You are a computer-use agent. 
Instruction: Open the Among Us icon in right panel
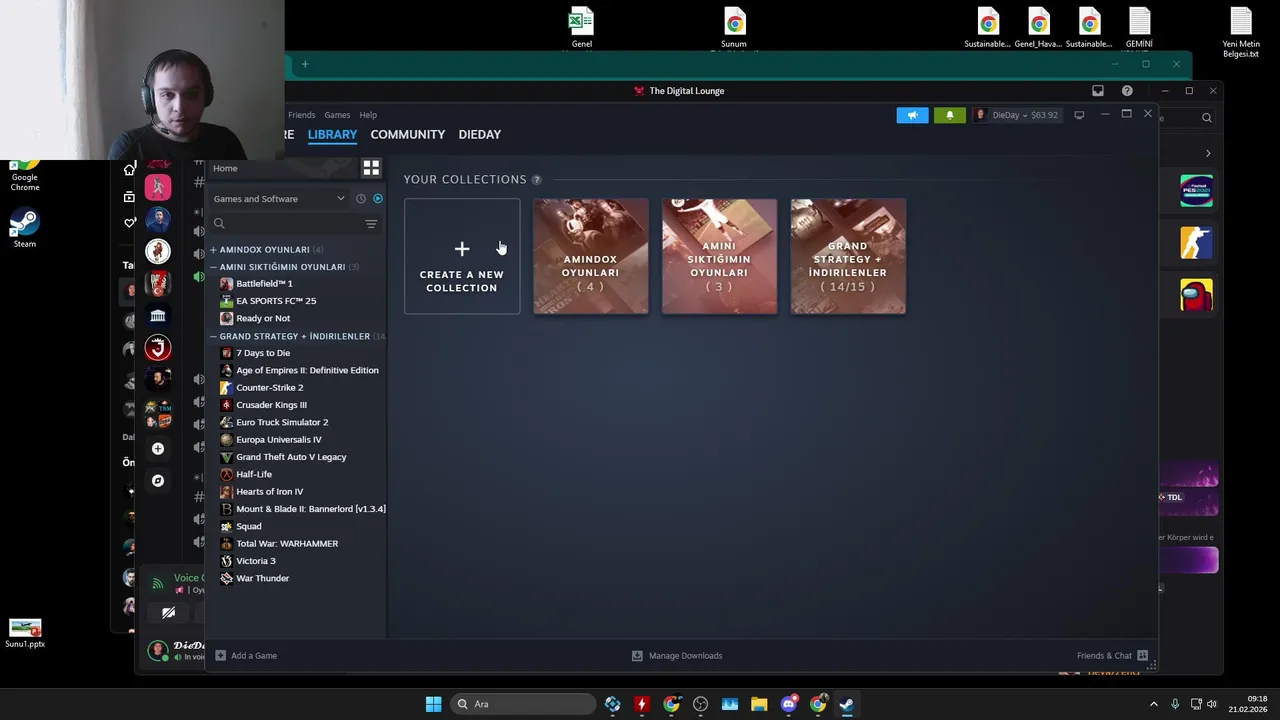coord(1196,295)
